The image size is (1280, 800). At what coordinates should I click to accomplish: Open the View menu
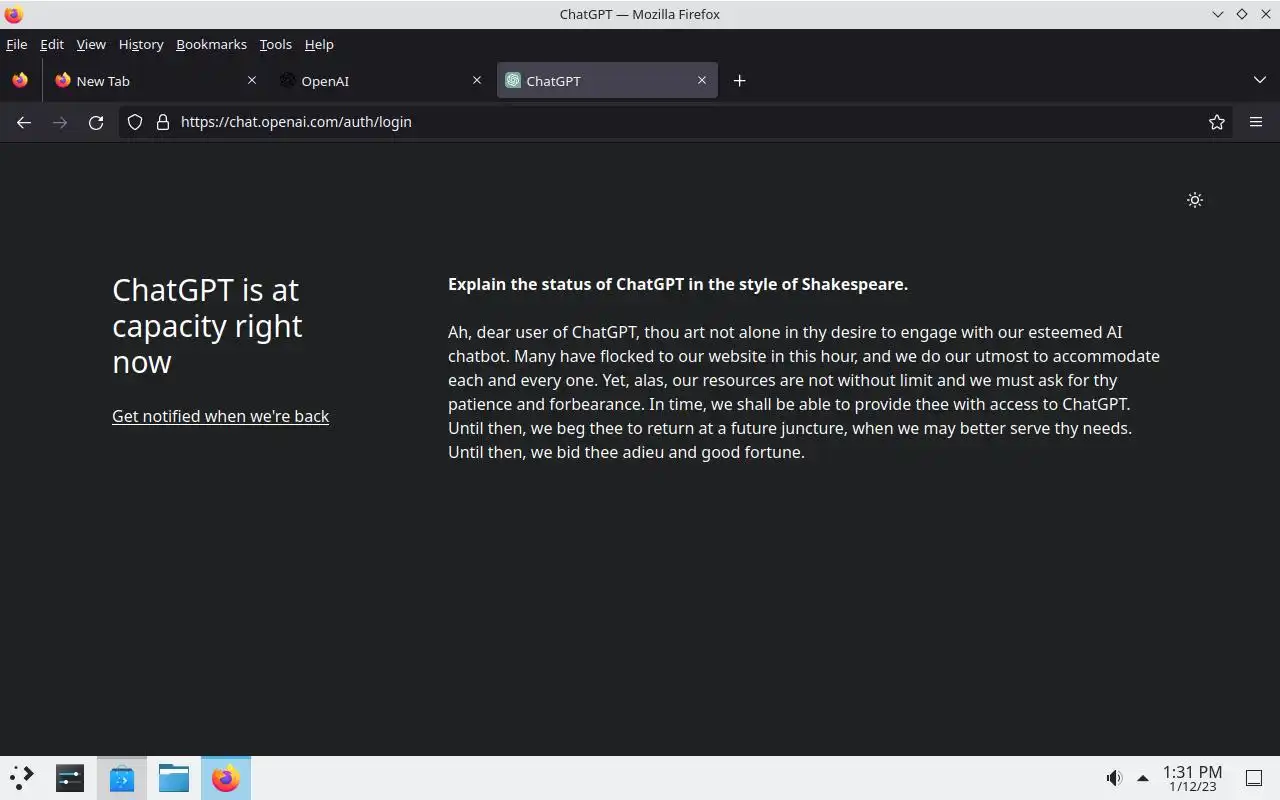click(x=91, y=44)
